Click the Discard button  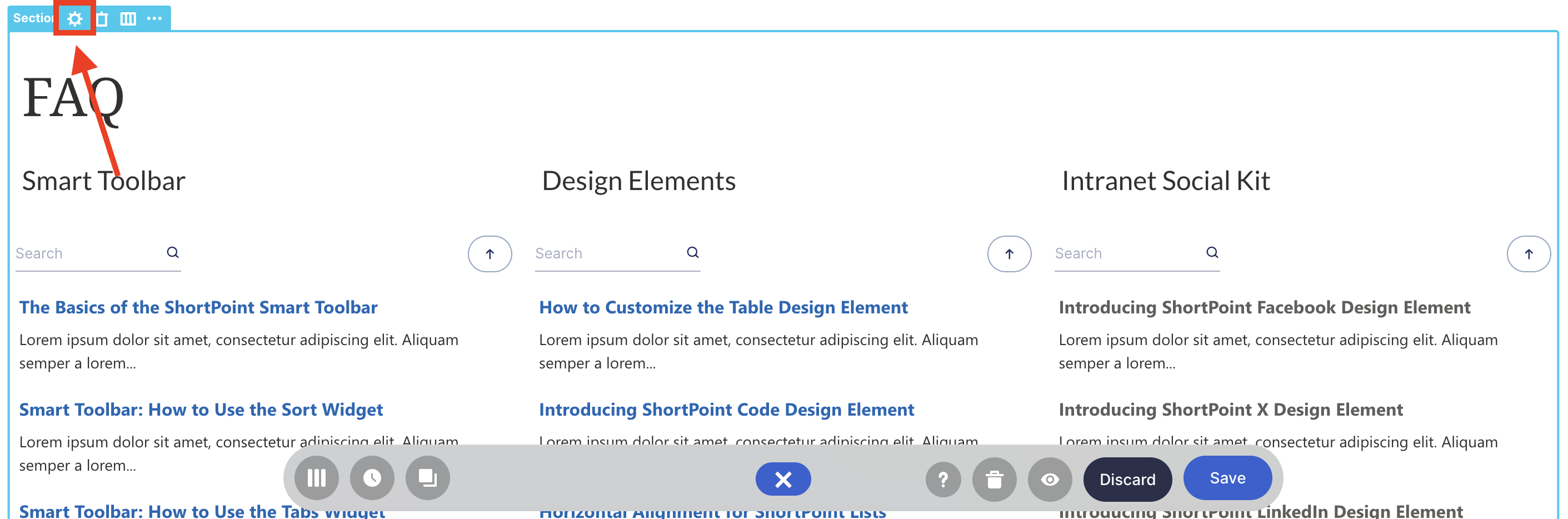point(1127,480)
